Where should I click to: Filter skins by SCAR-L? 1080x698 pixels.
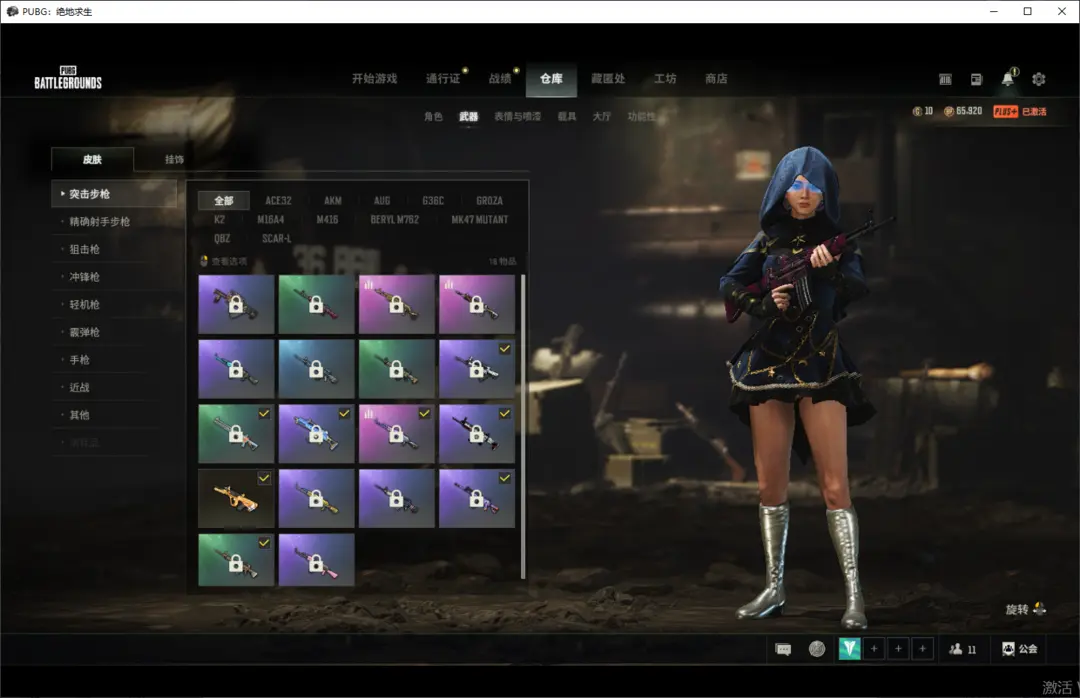coord(277,239)
